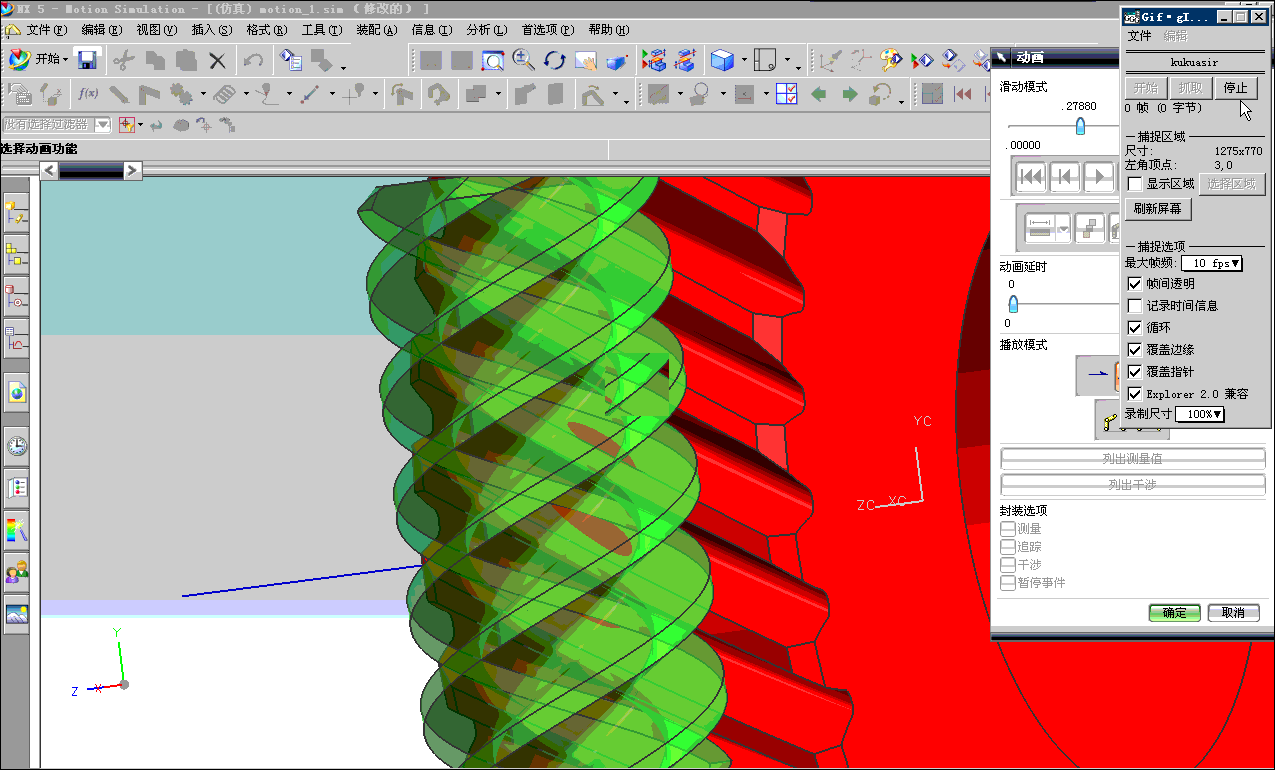Click the shaded blue cube render style icon
The height and width of the screenshot is (770, 1275).
pos(721,60)
